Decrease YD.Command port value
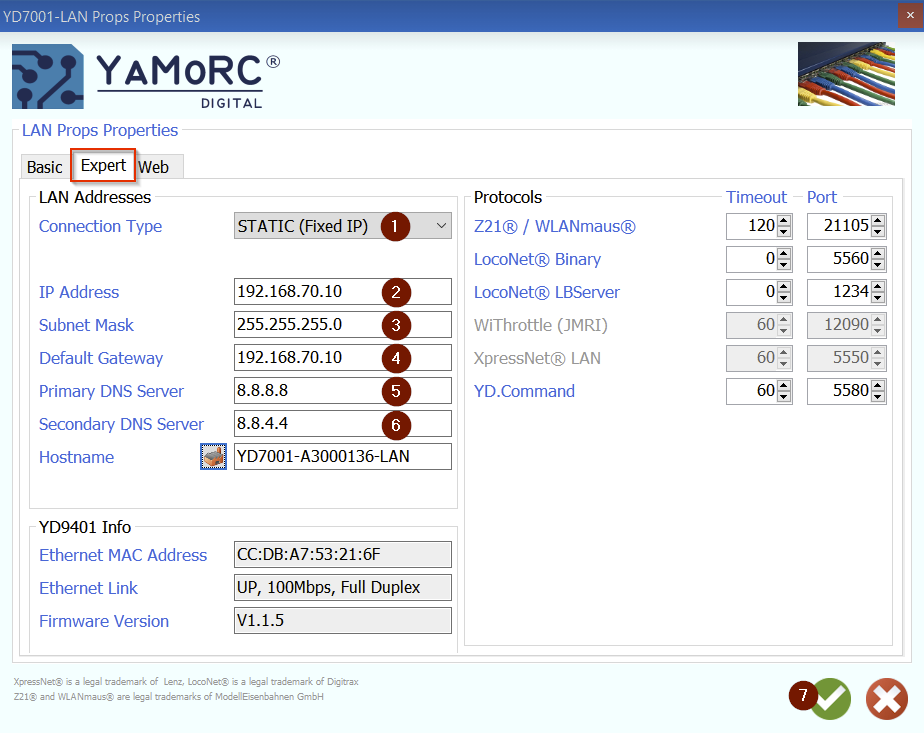The height and width of the screenshot is (733, 924). click(x=878, y=397)
